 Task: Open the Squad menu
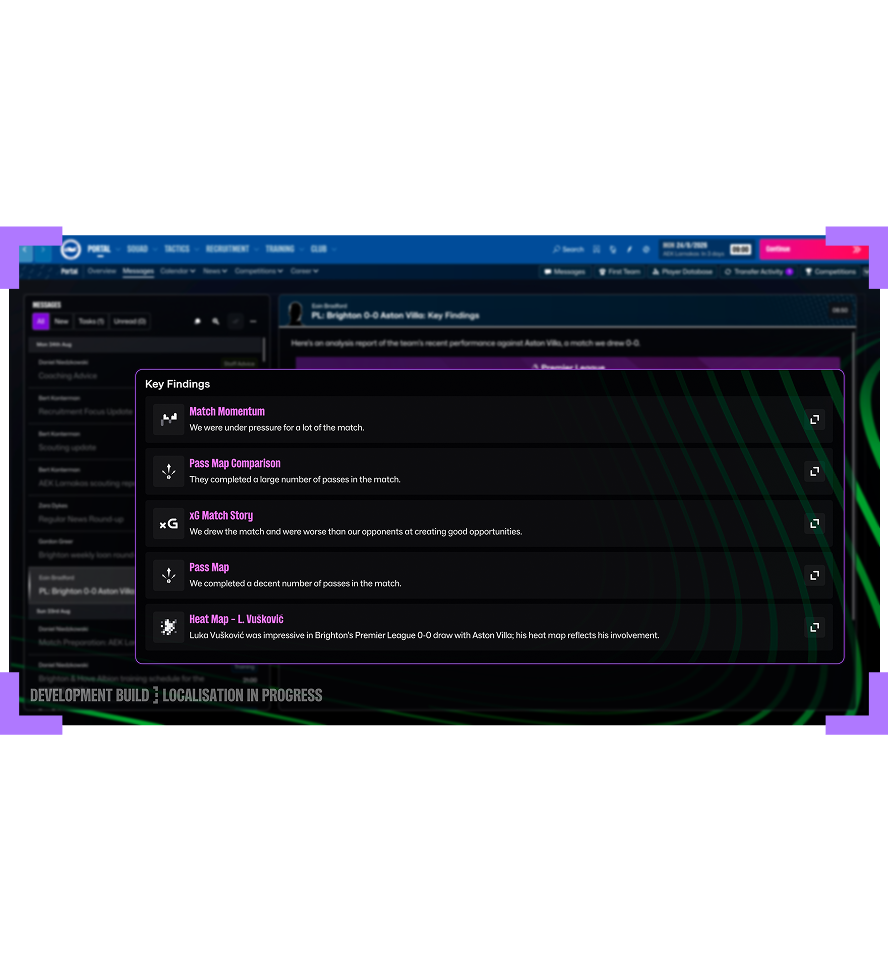pyautogui.click(x=138, y=249)
